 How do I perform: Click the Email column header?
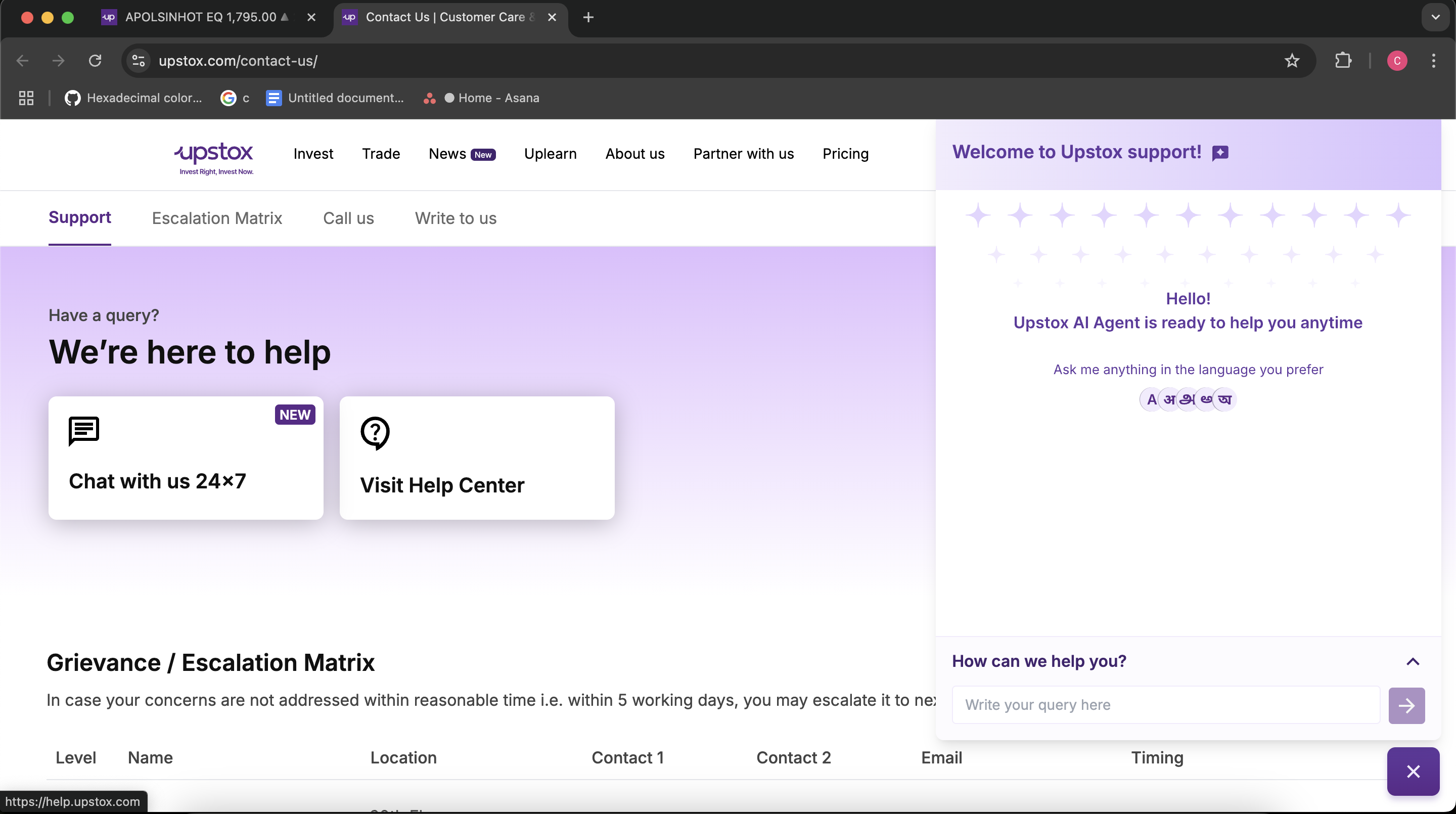941,757
